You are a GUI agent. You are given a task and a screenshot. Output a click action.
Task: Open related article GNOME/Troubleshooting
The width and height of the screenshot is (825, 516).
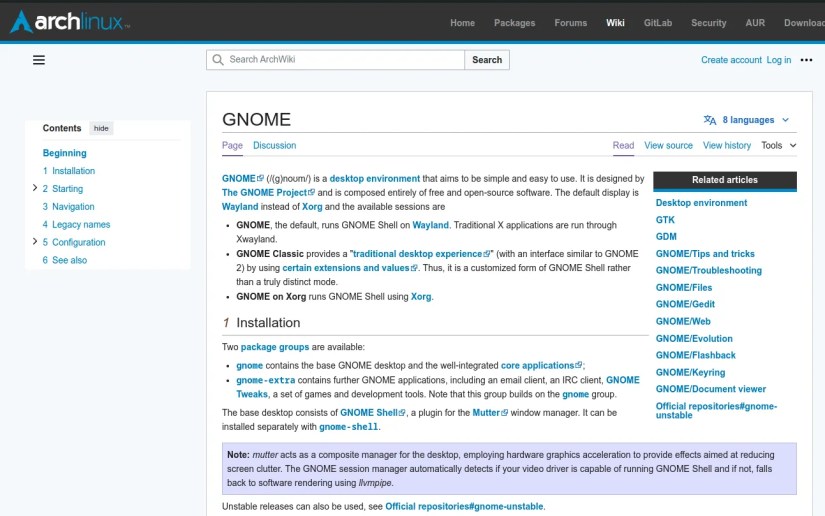[x=708, y=270]
